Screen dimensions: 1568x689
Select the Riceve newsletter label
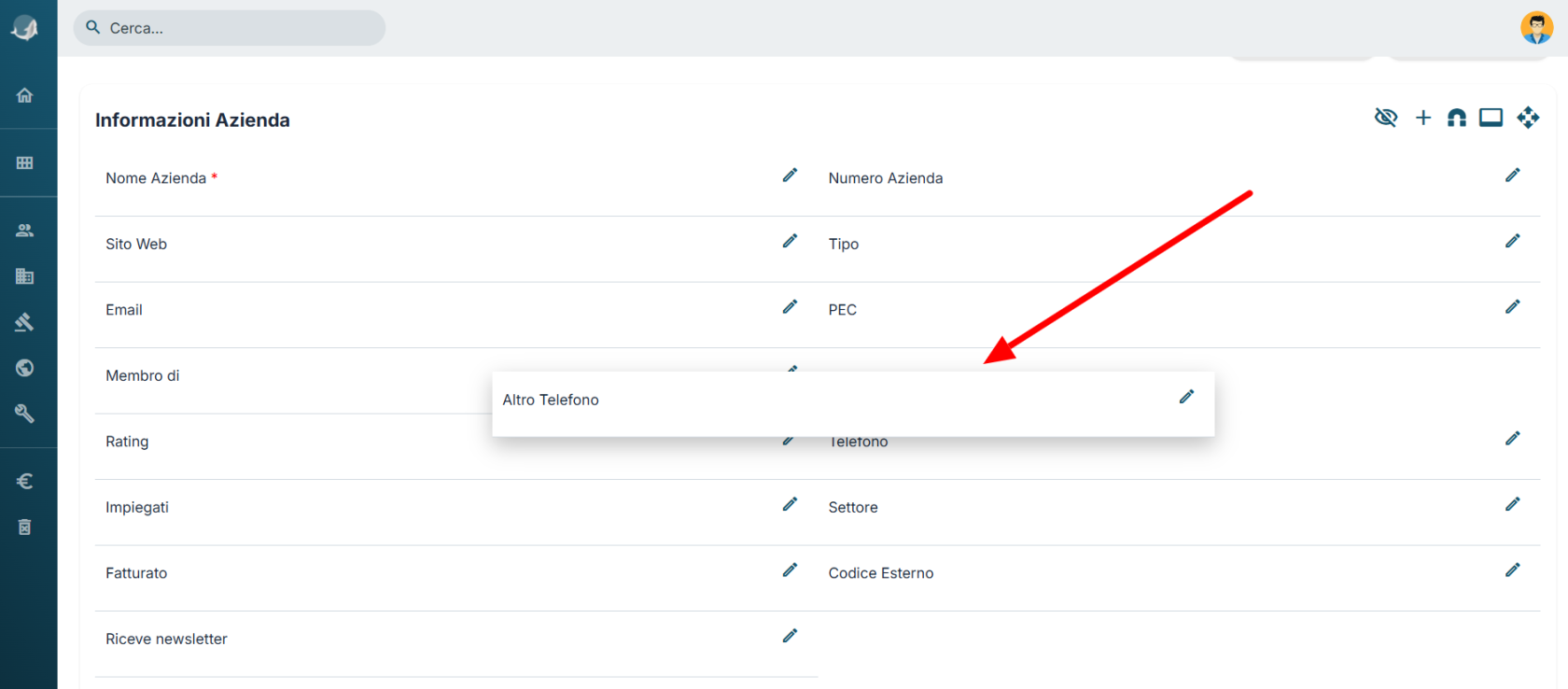pyautogui.click(x=166, y=639)
